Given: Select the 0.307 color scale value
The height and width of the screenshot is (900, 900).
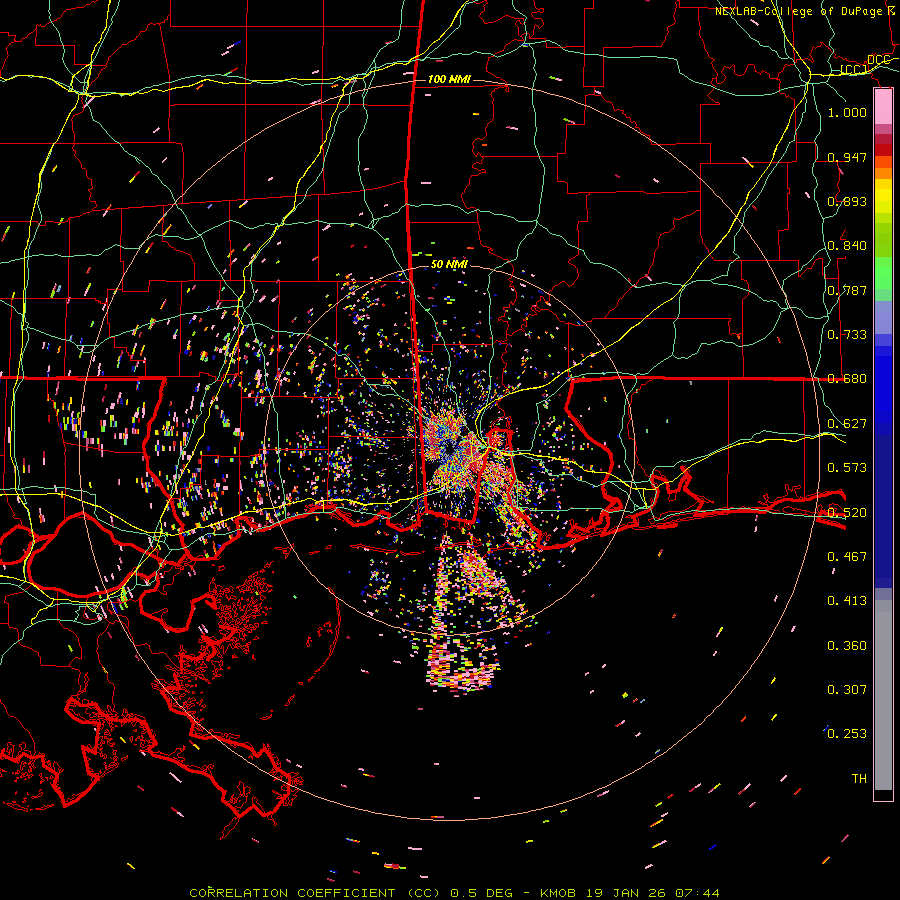Looking at the screenshot, I should [x=847, y=690].
